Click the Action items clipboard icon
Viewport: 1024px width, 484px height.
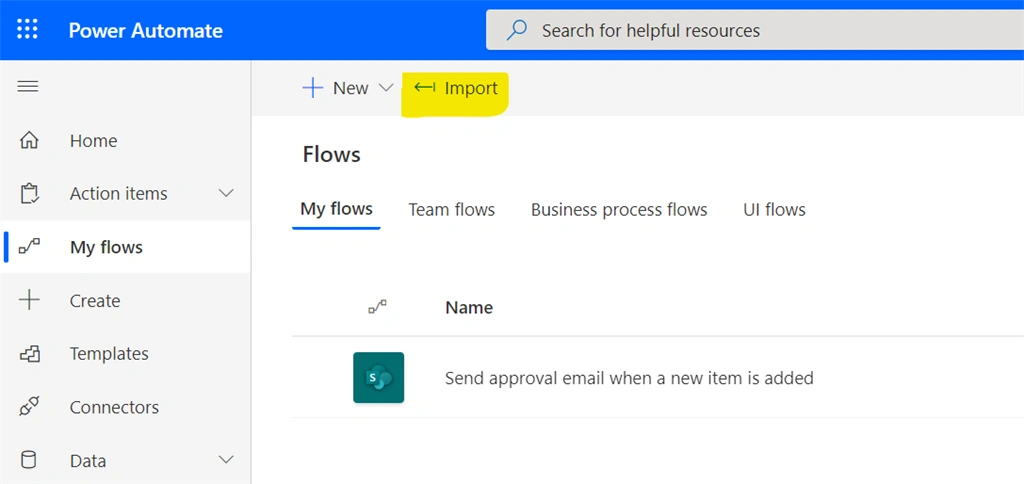pos(29,194)
